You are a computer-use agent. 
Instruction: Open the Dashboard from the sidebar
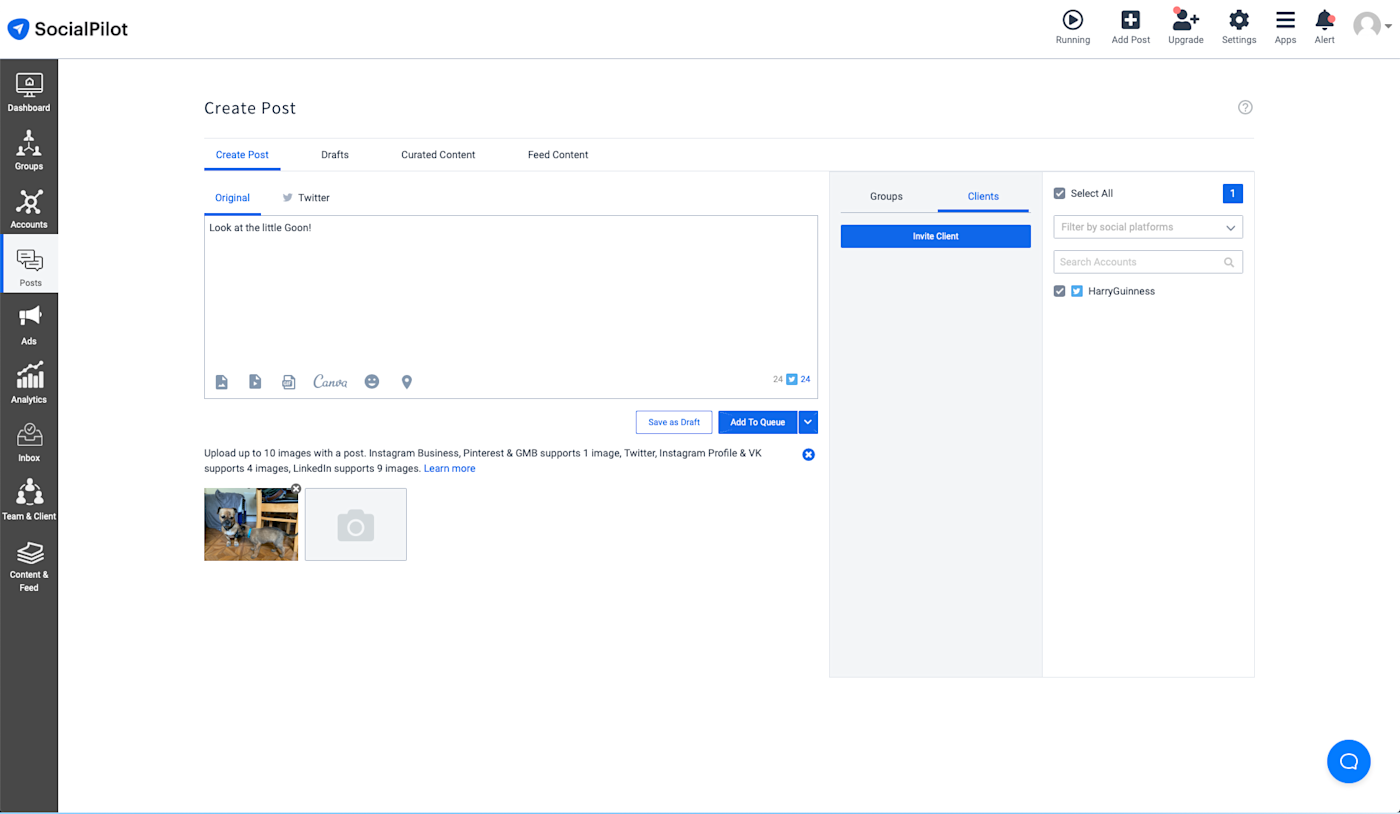29,93
